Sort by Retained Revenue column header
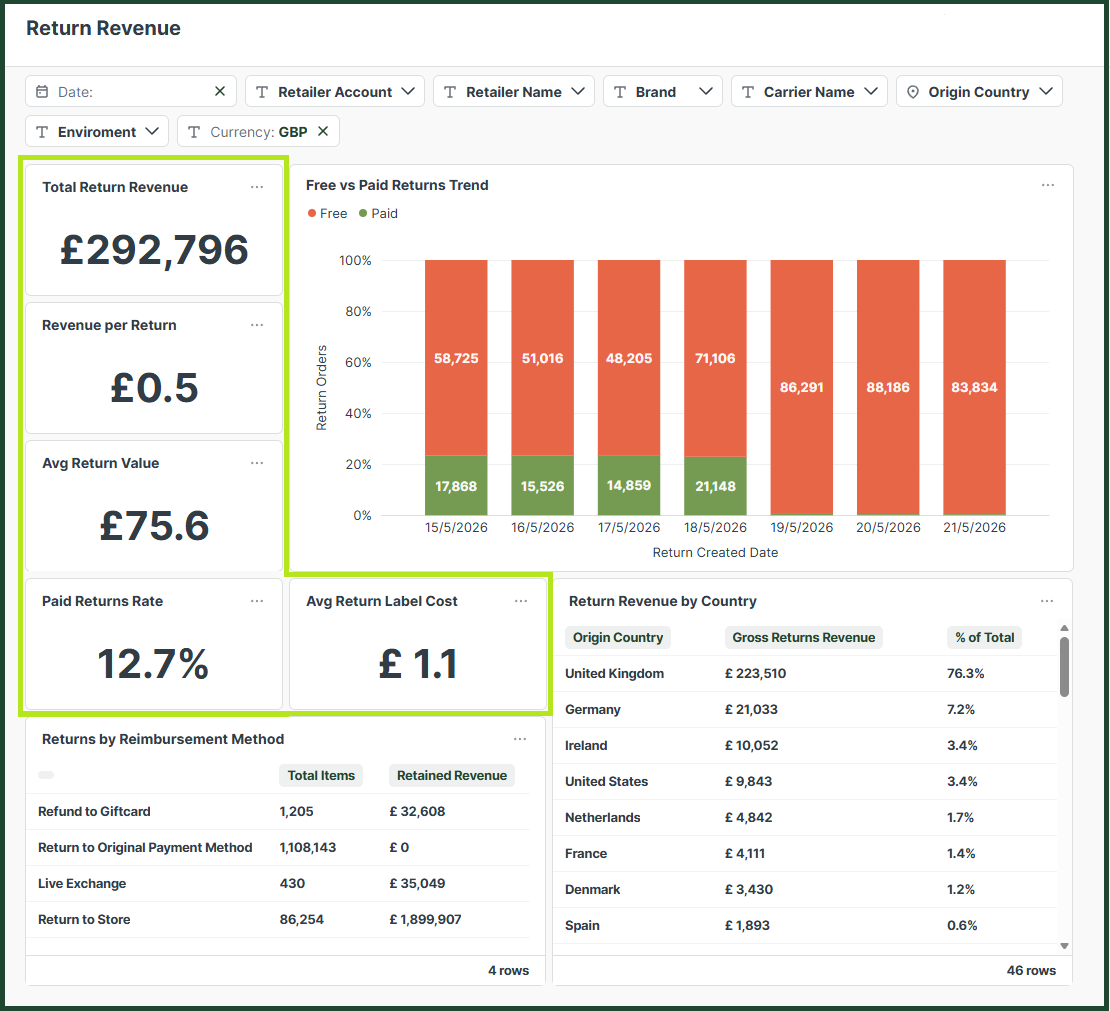 [452, 775]
